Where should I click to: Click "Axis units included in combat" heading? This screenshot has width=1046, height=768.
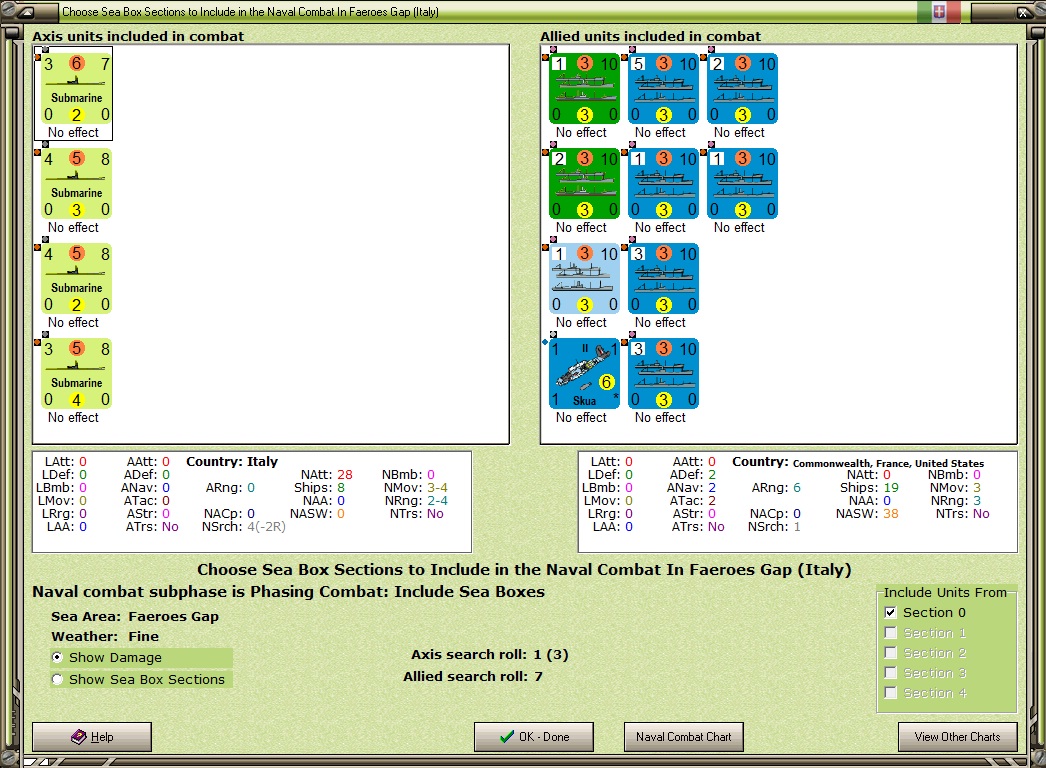[138, 37]
